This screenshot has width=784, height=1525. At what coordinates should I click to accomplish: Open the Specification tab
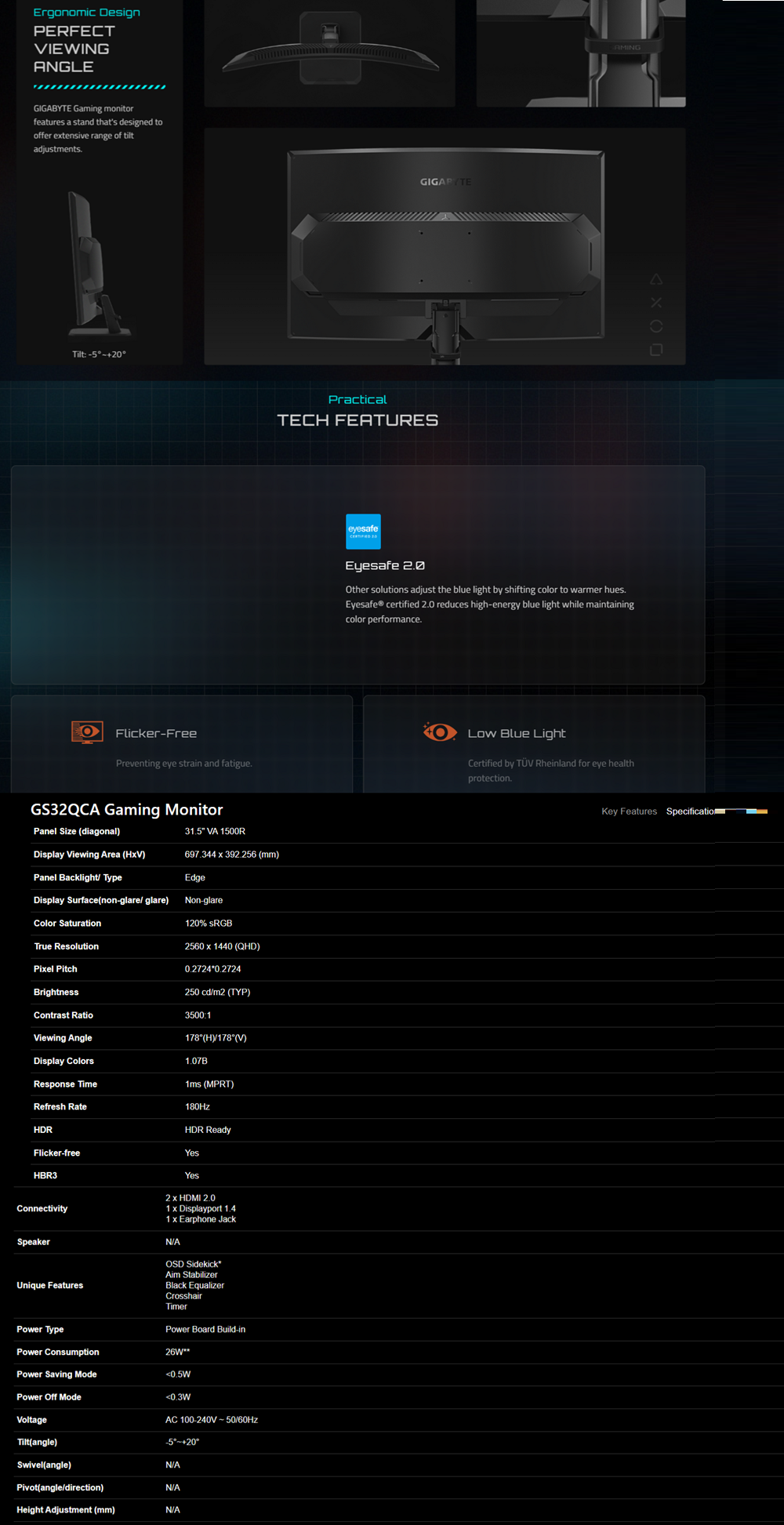point(689,812)
